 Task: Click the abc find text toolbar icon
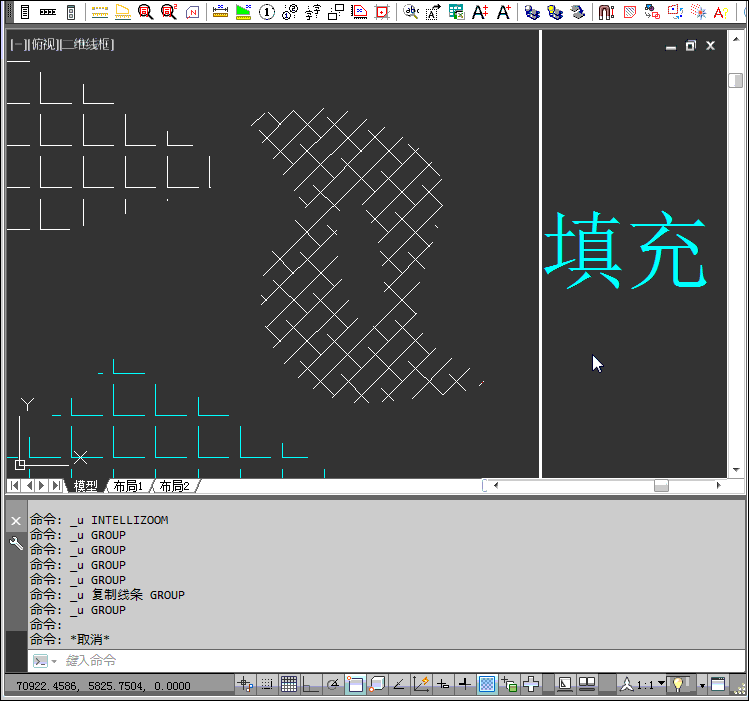click(x=411, y=12)
